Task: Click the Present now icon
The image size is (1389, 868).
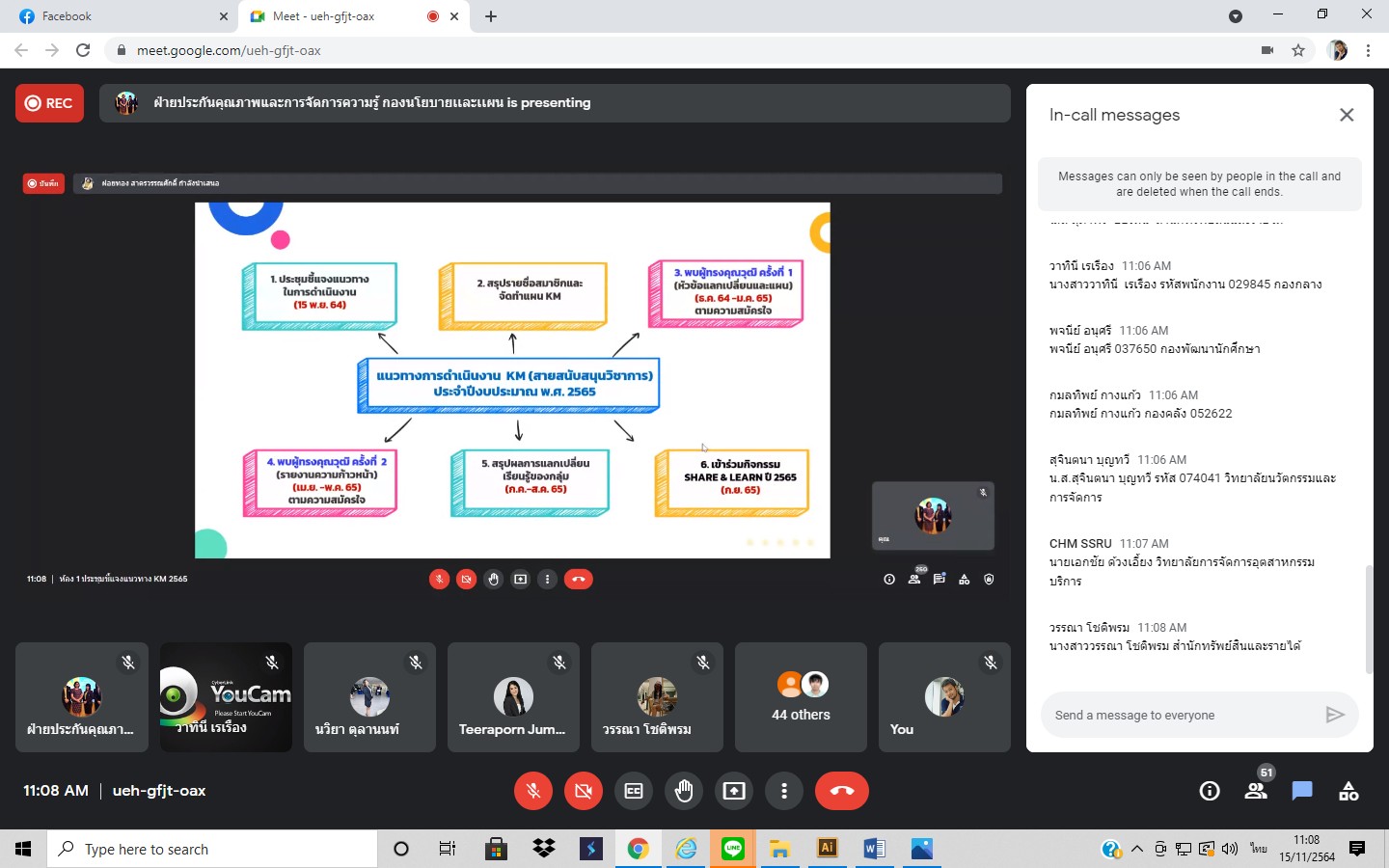Action: pyautogui.click(x=734, y=791)
